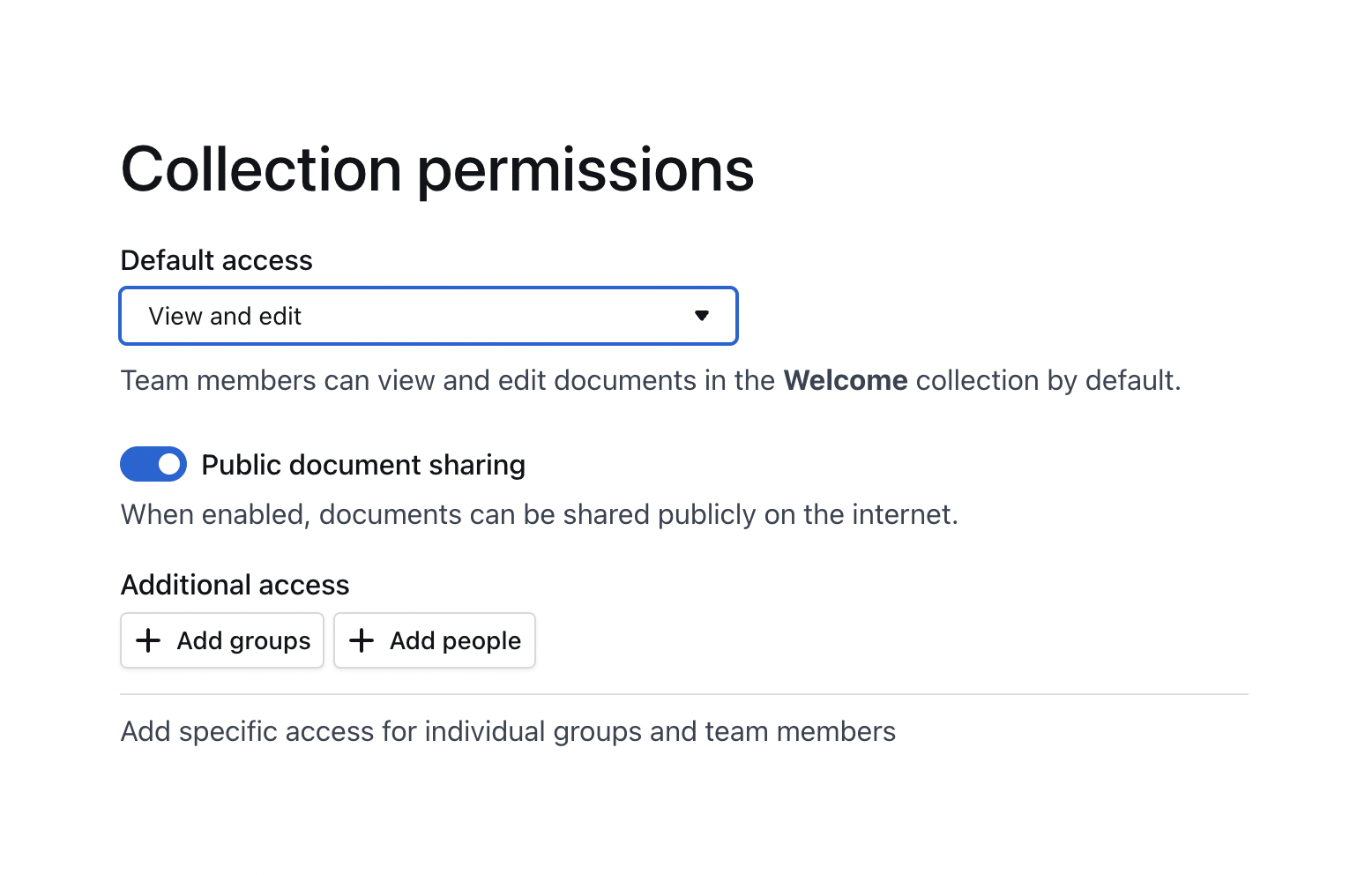Click the word permissions in the title
This screenshot has width=1372, height=875.
tap(585, 169)
